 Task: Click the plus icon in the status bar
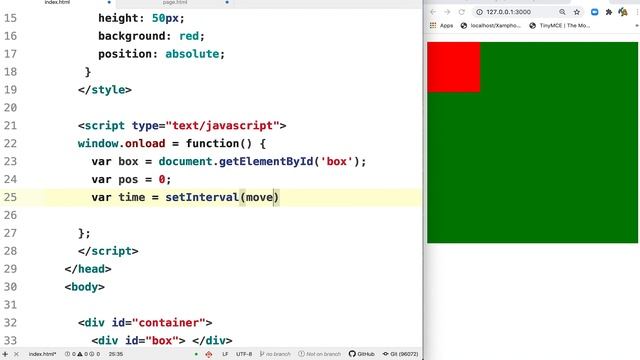(5, 354)
